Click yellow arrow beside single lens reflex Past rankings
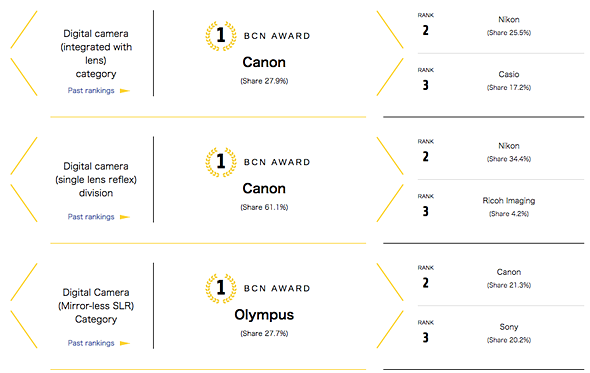Screen dimensions: 590x373 [125, 217]
